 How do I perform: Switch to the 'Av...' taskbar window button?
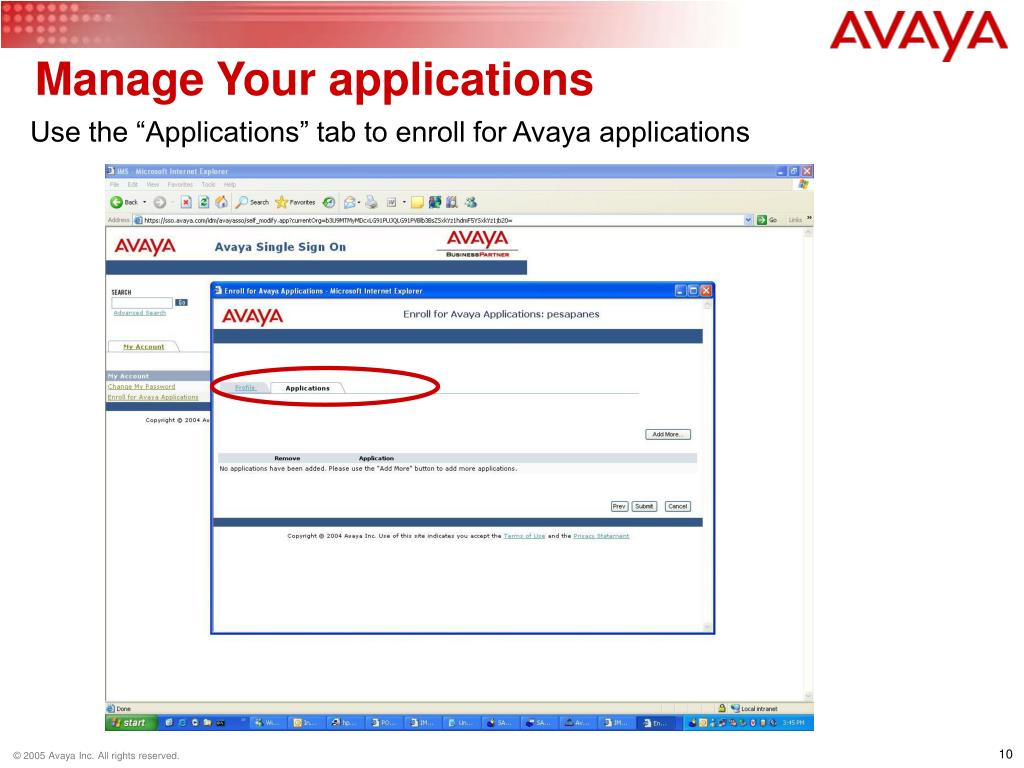[x=578, y=723]
